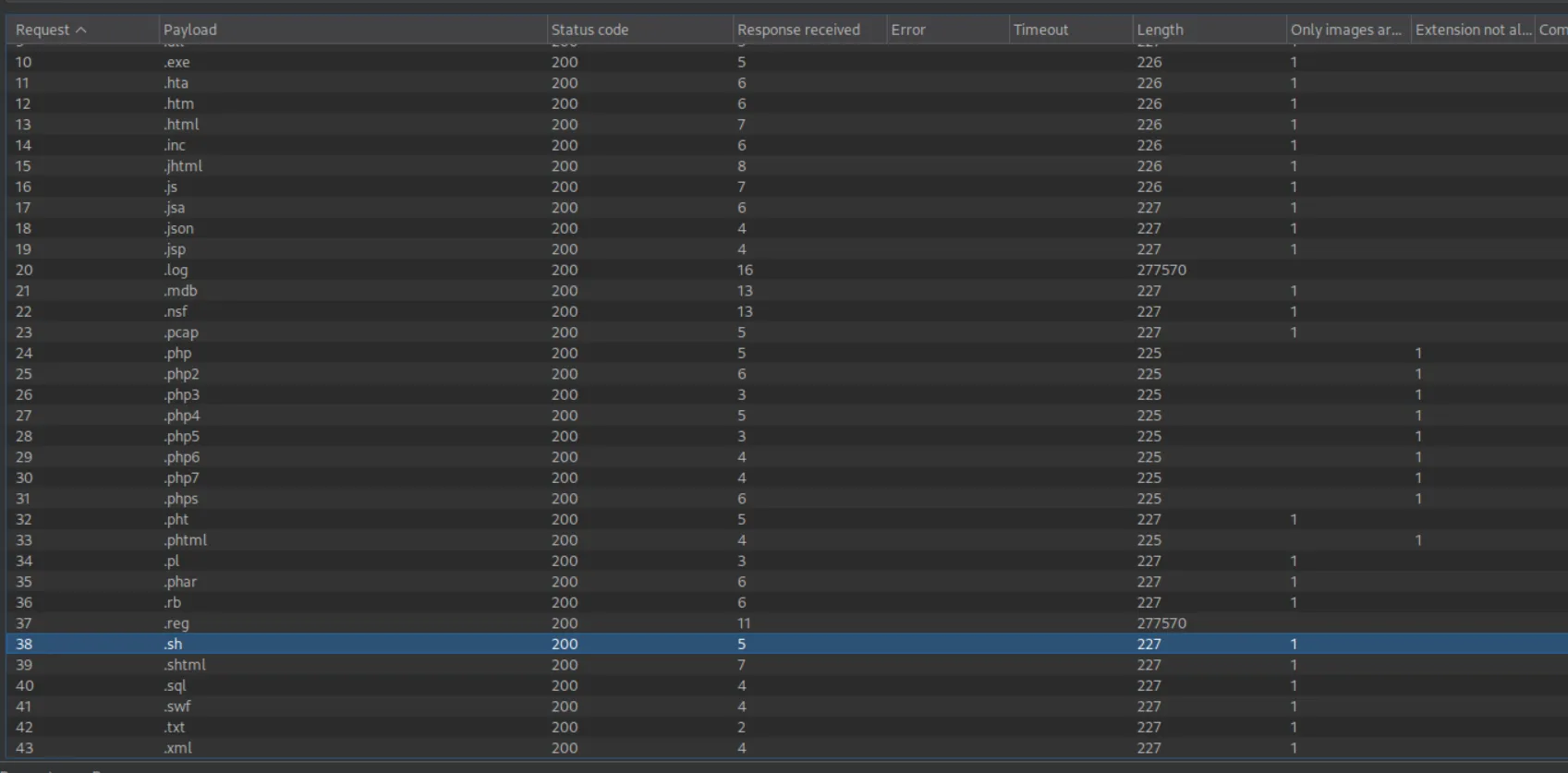
Task: Select the .sql payload row
Action: point(787,685)
